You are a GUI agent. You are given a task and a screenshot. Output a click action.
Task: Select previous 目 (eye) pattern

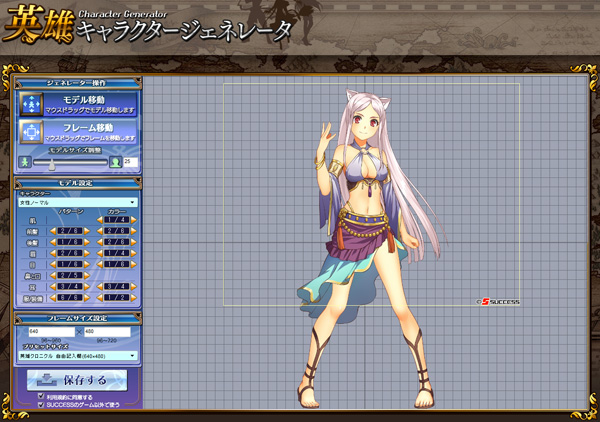[x=53, y=264]
